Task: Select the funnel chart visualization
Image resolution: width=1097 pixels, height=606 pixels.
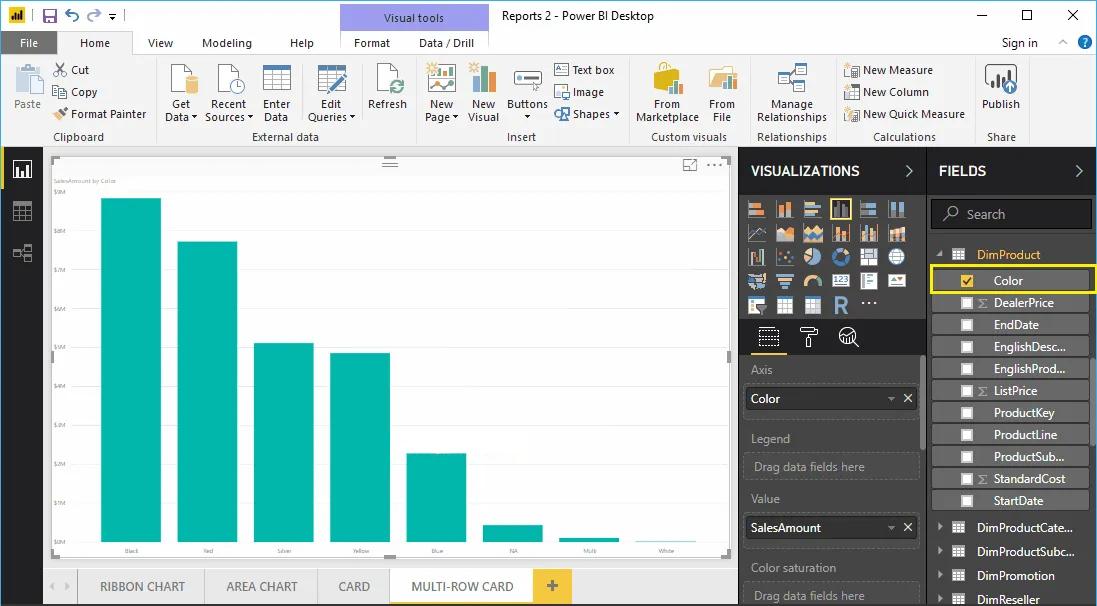Action: point(784,281)
